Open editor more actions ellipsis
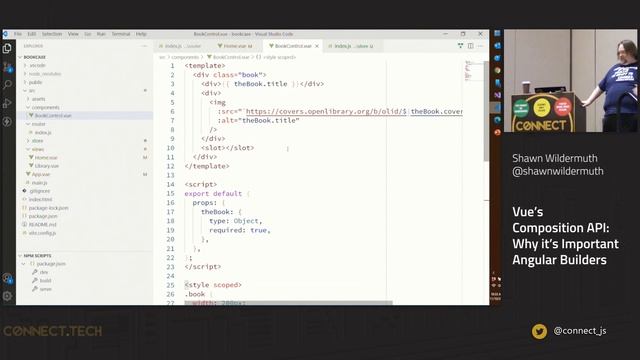The height and width of the screenshot is (360, 640). 480,46
